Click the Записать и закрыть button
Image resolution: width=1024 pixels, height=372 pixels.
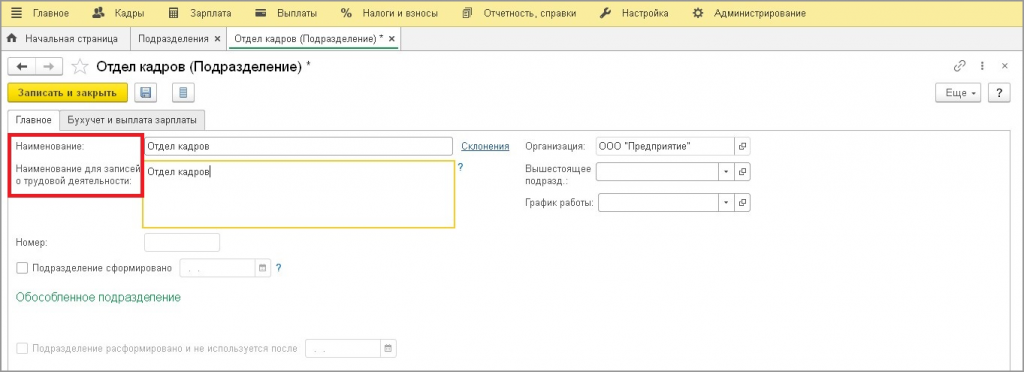67,93
